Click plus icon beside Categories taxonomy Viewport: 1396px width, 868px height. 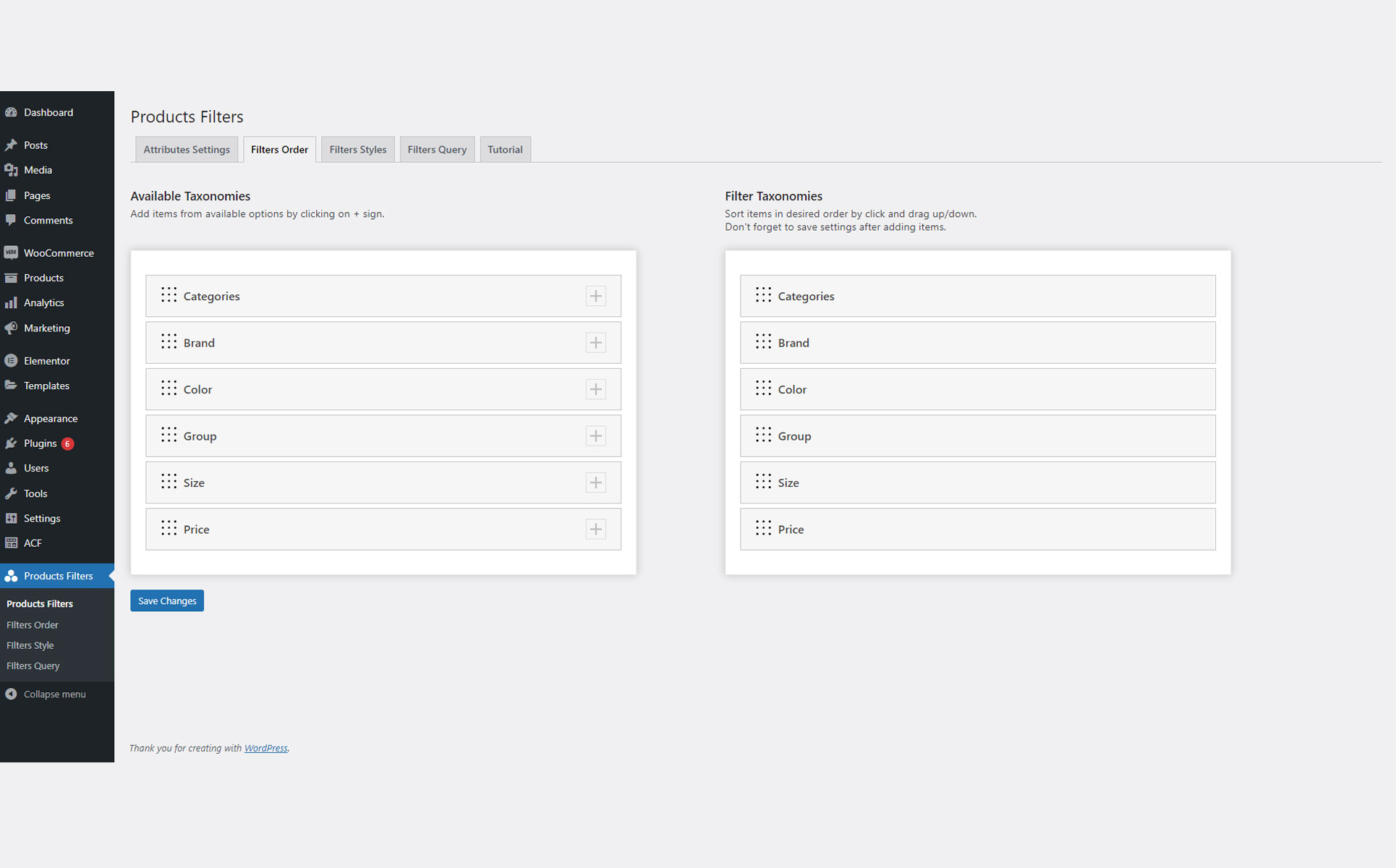tap(595, 296)
